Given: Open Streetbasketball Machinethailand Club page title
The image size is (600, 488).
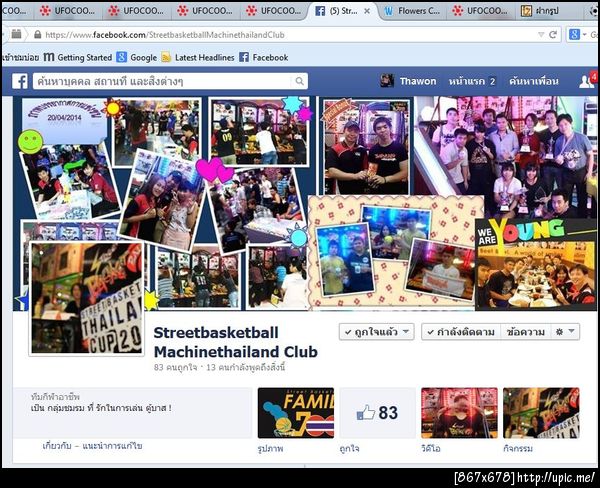Looking at the screenshot, I should [x=235, y=342].
